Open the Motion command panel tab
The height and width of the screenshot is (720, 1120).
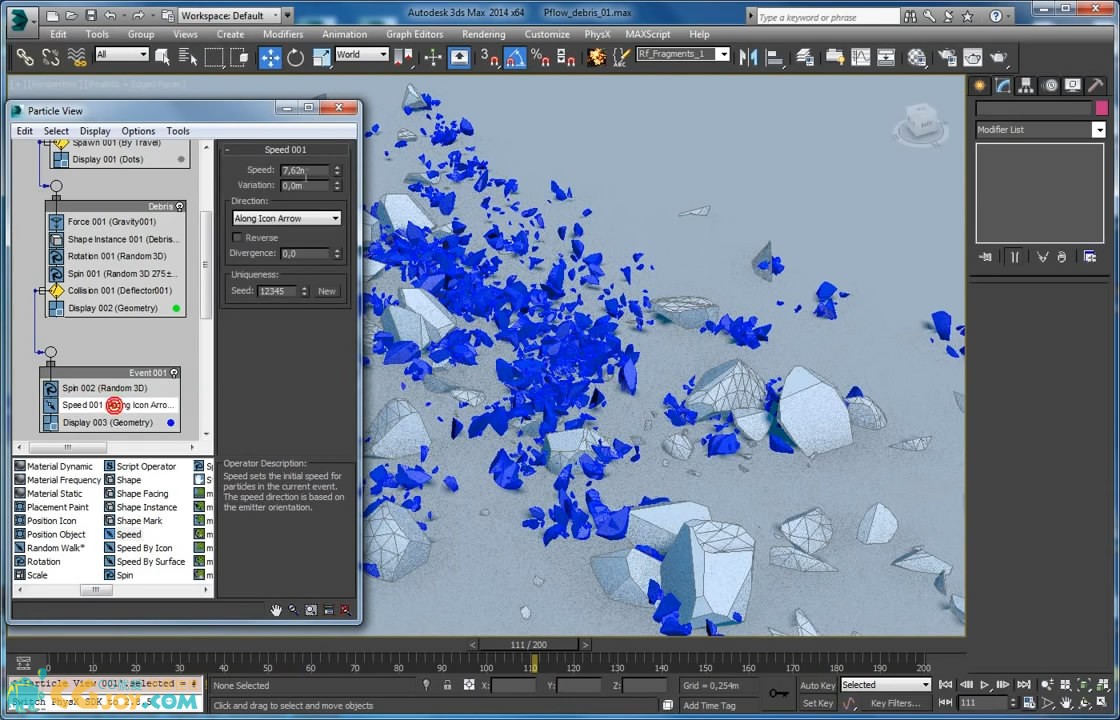(x=1049, y=86)
